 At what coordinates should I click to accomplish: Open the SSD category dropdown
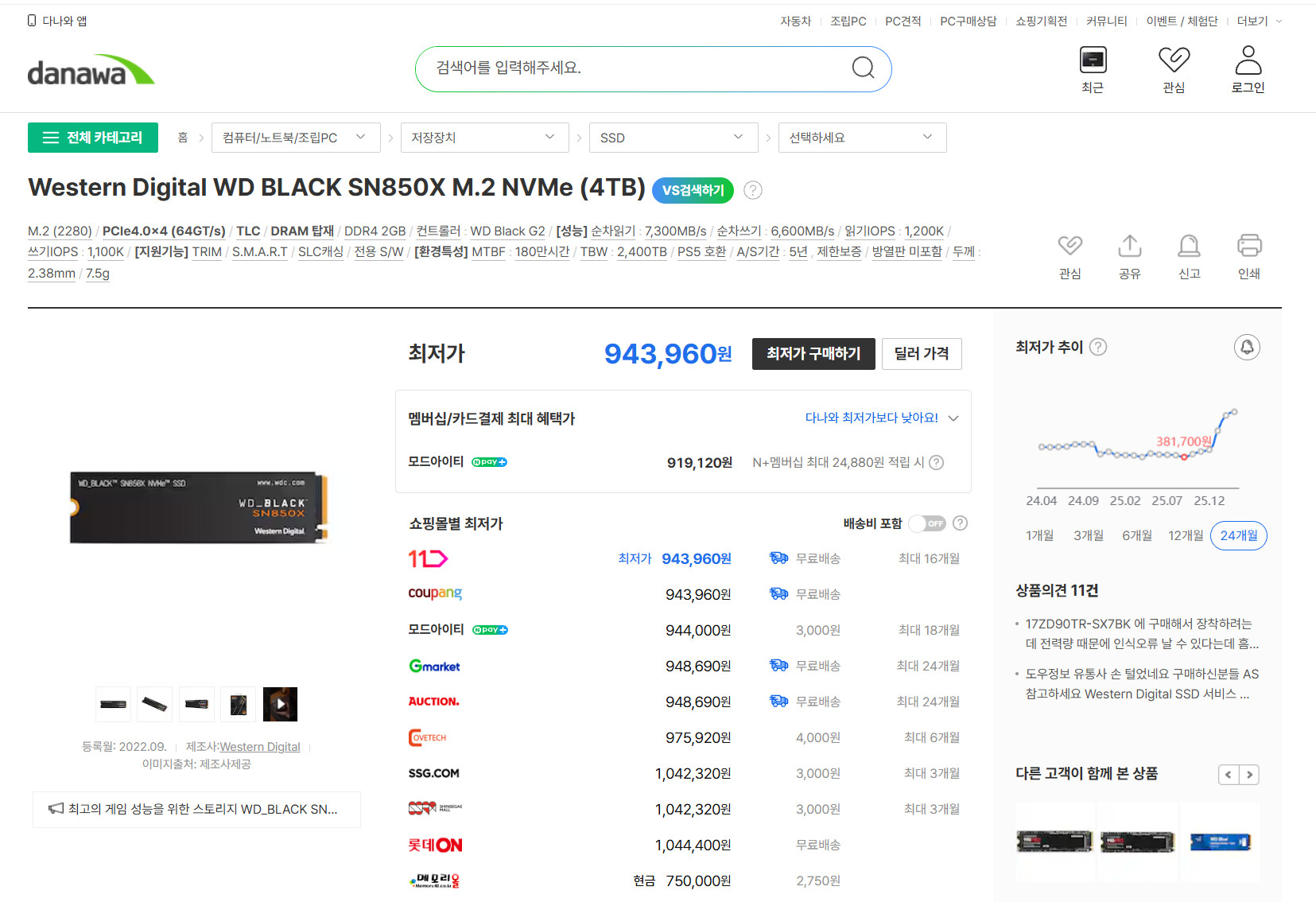(x=674, y=138)
